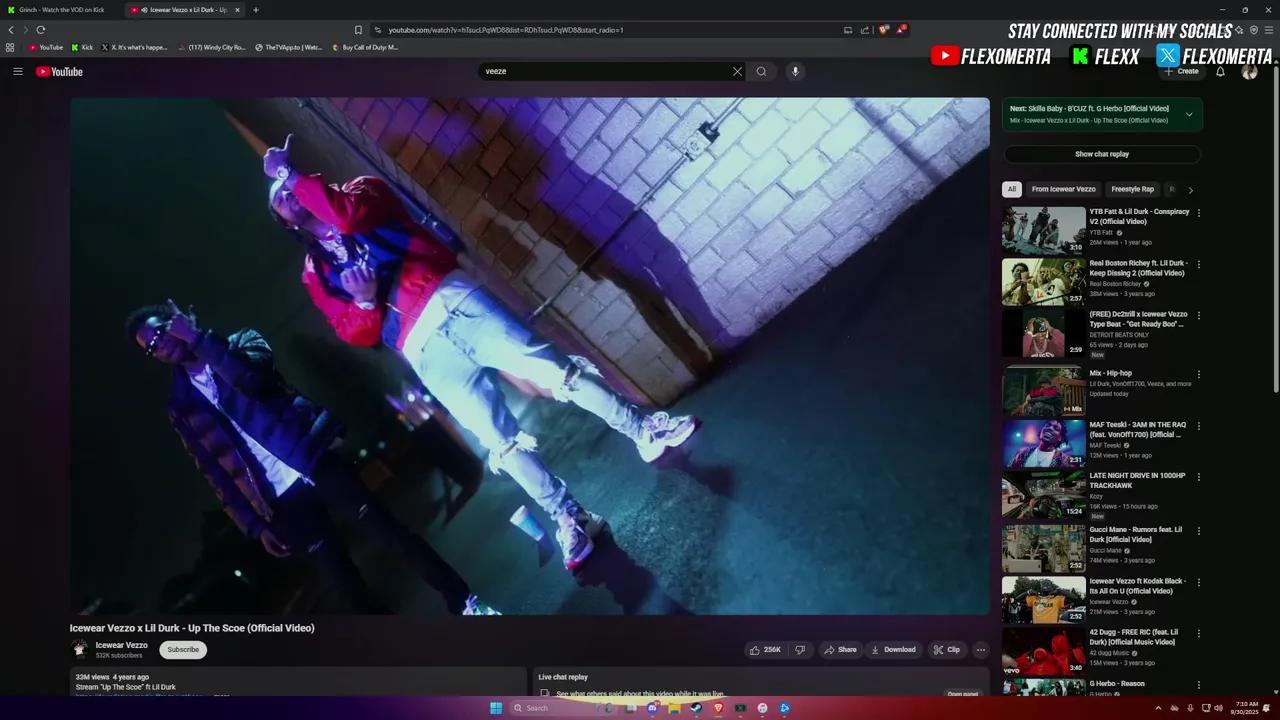Dislike the Up The Scoe video
The image size is (1280, 720).
point(800,650)
